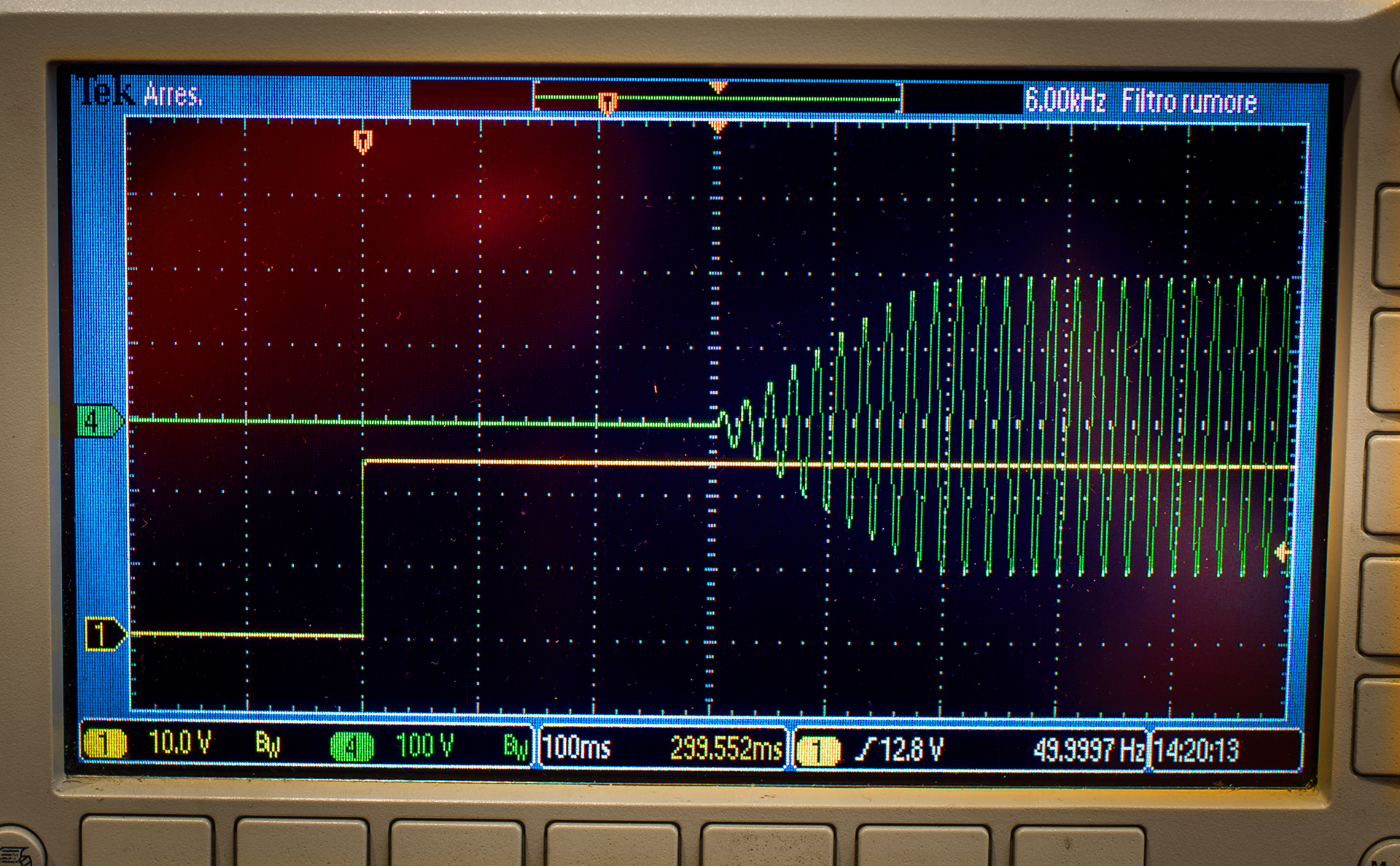Click the waveform record overview bar at top
The image size is (1400, 866).
(717, 97)
